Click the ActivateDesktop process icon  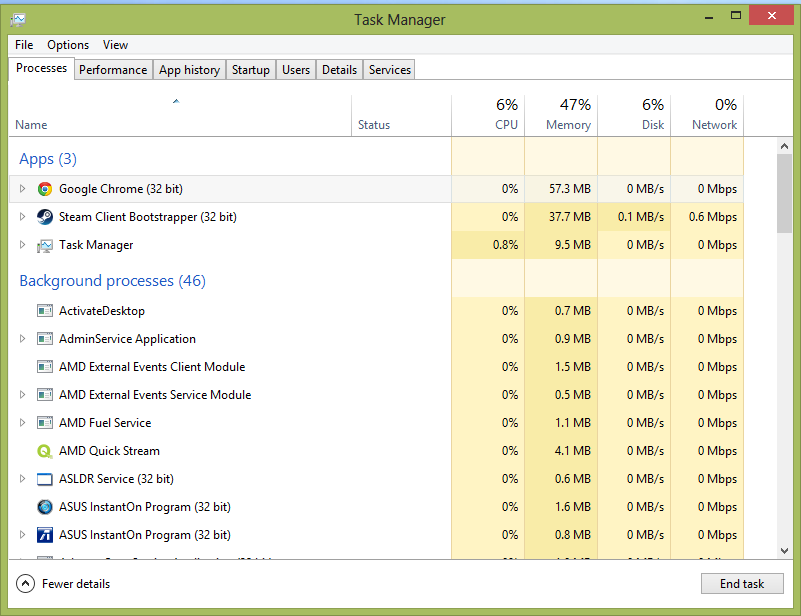[44, 311]
